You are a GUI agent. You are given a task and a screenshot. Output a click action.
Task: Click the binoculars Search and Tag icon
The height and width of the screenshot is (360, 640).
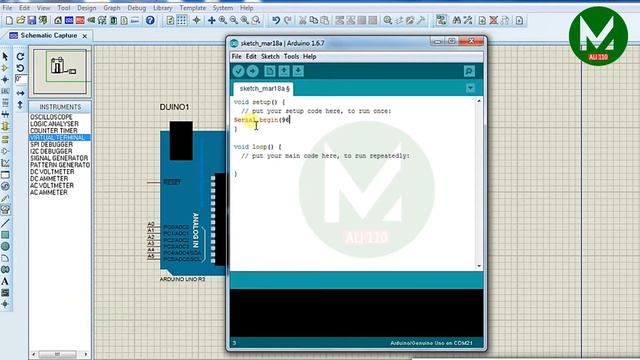click(457, 20)
